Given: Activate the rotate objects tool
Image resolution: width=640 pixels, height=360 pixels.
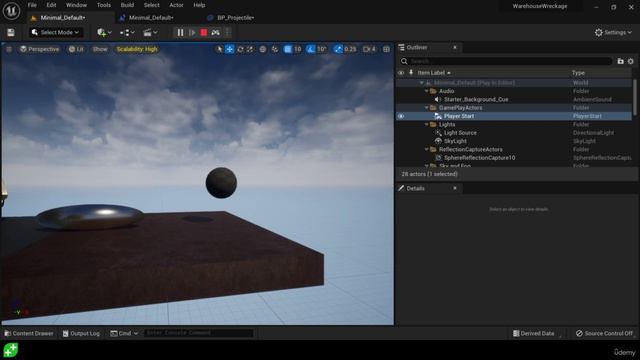Looking at the screenshot, I should (240, 49).
